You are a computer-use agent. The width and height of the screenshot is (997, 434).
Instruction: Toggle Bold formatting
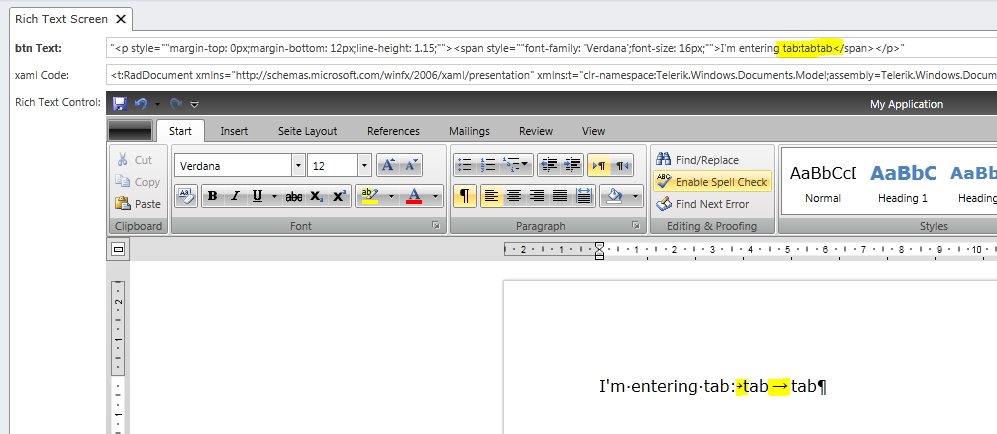(212, 196)
